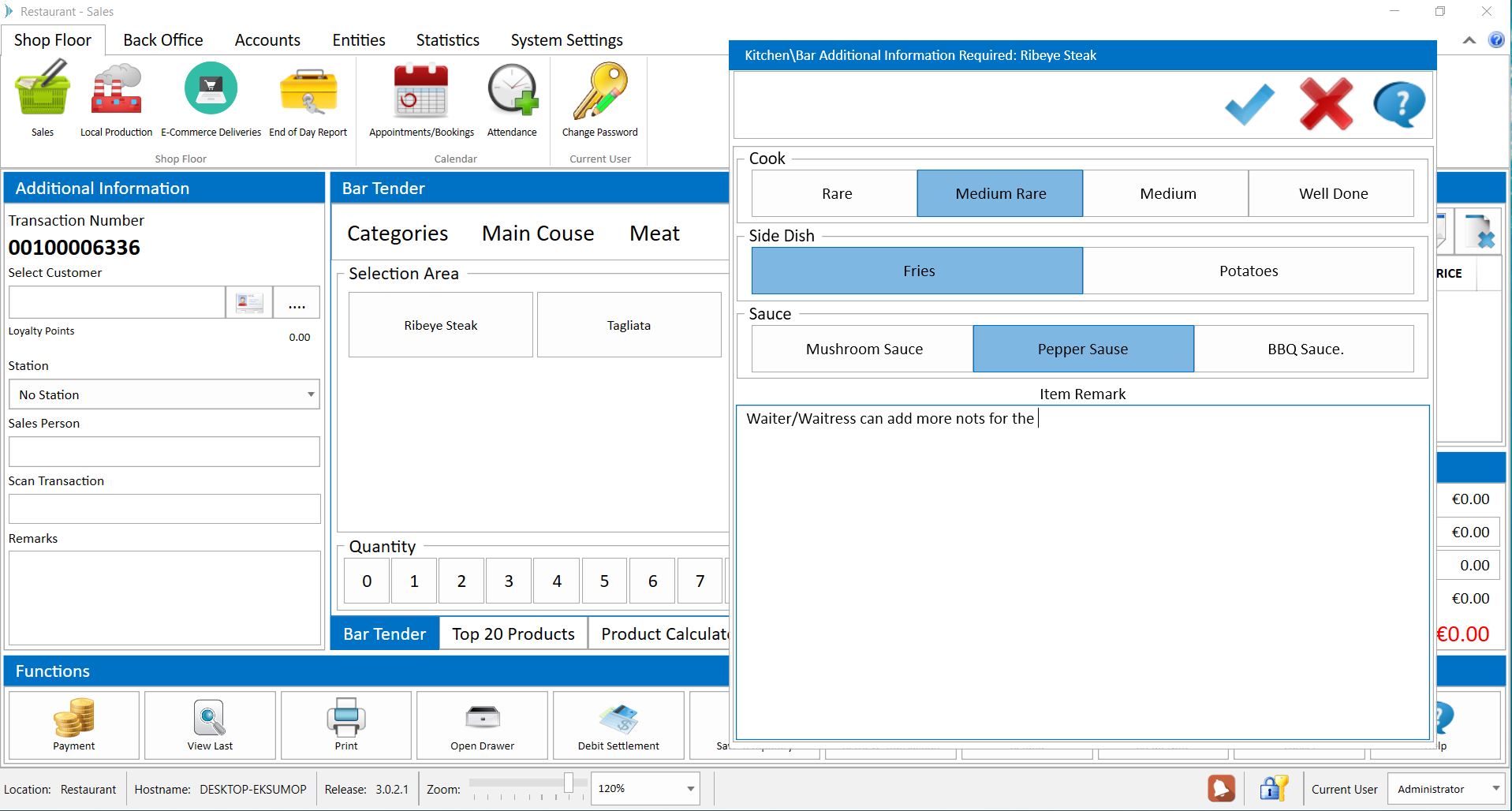Viewport: 1512px width, 811px height.
Task: Select Mushroom Sauce option
Action: 863,349
